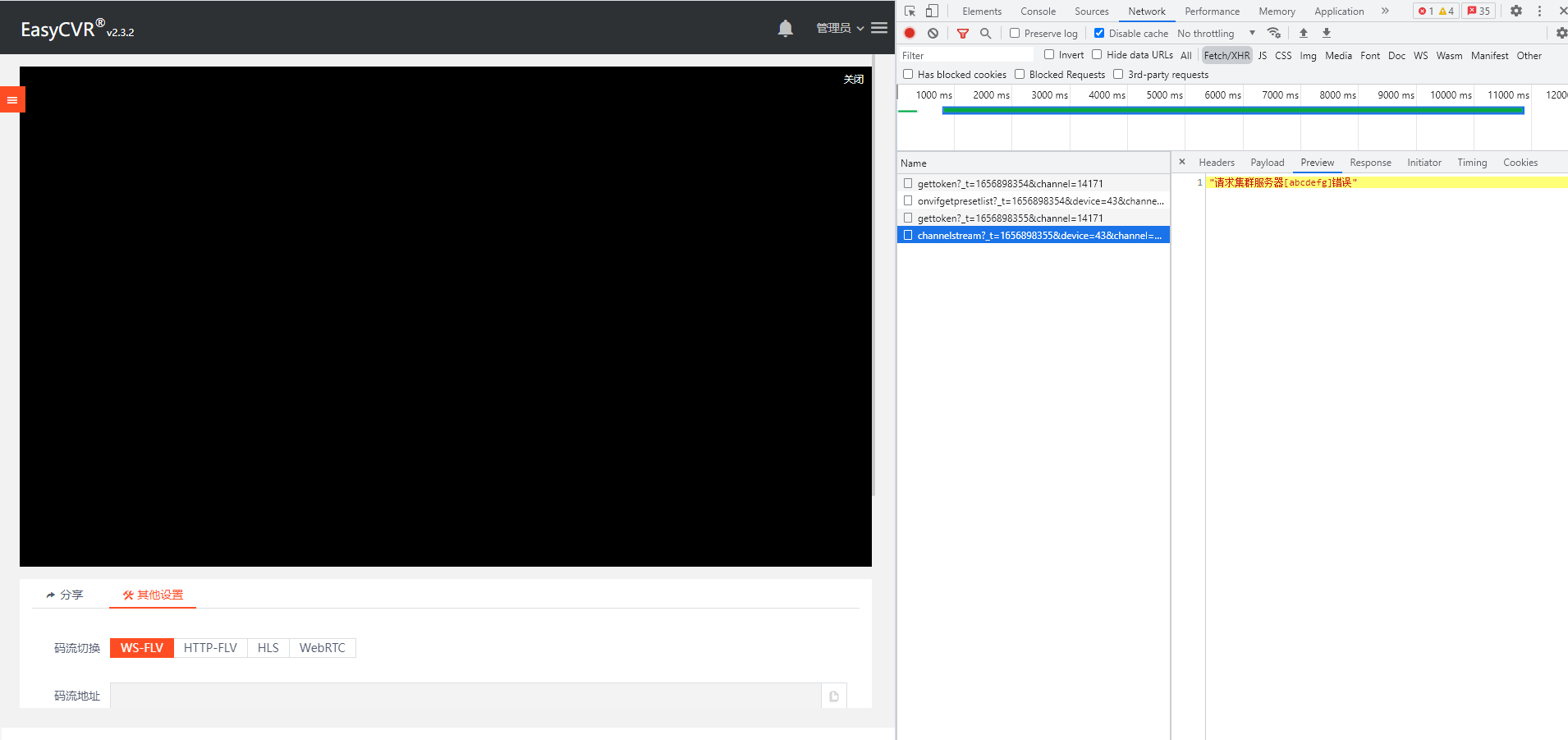Check Hide data URLs

click(x=1097, y=54)
